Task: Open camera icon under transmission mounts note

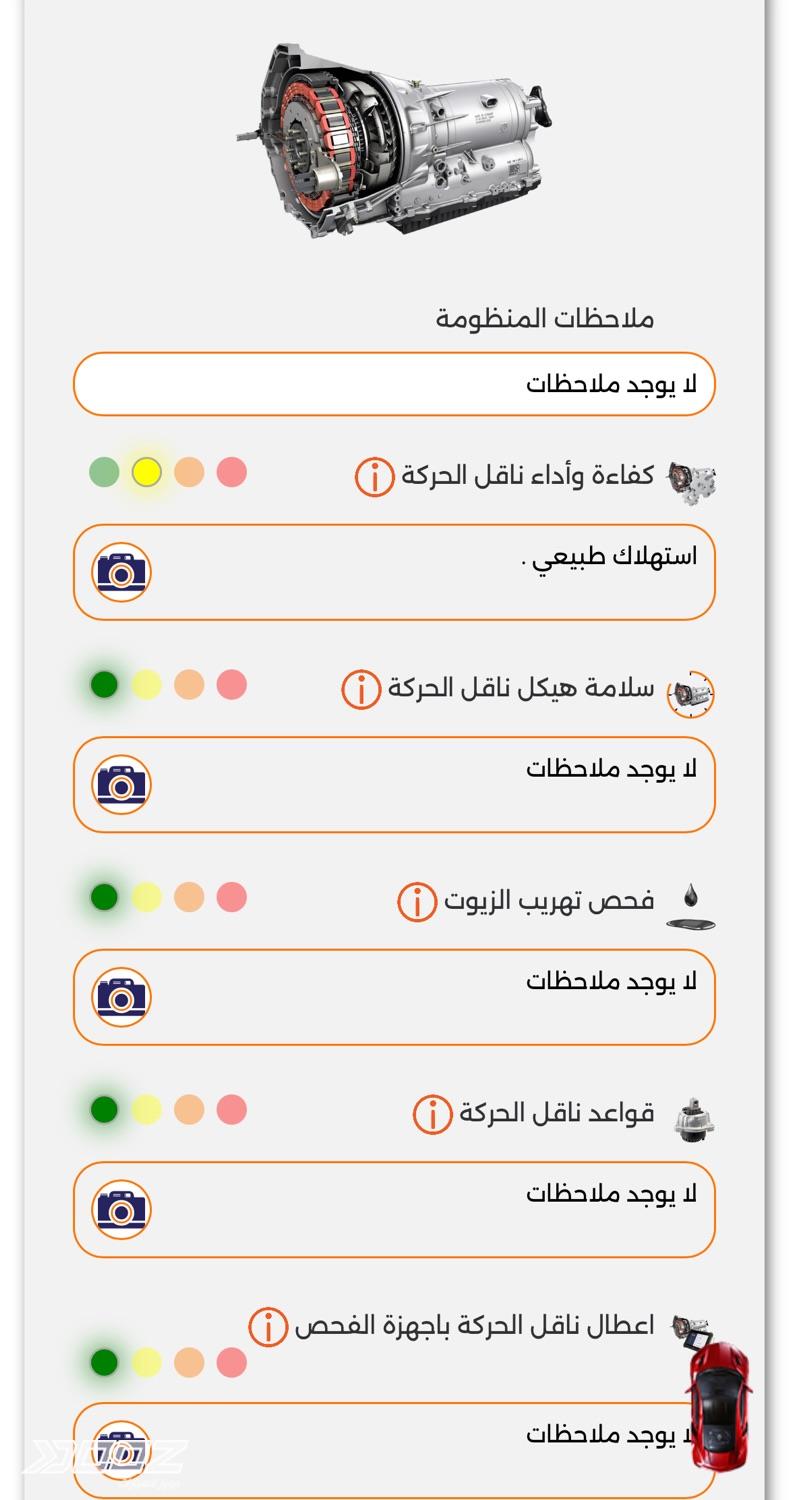Action: [121, 1209]
